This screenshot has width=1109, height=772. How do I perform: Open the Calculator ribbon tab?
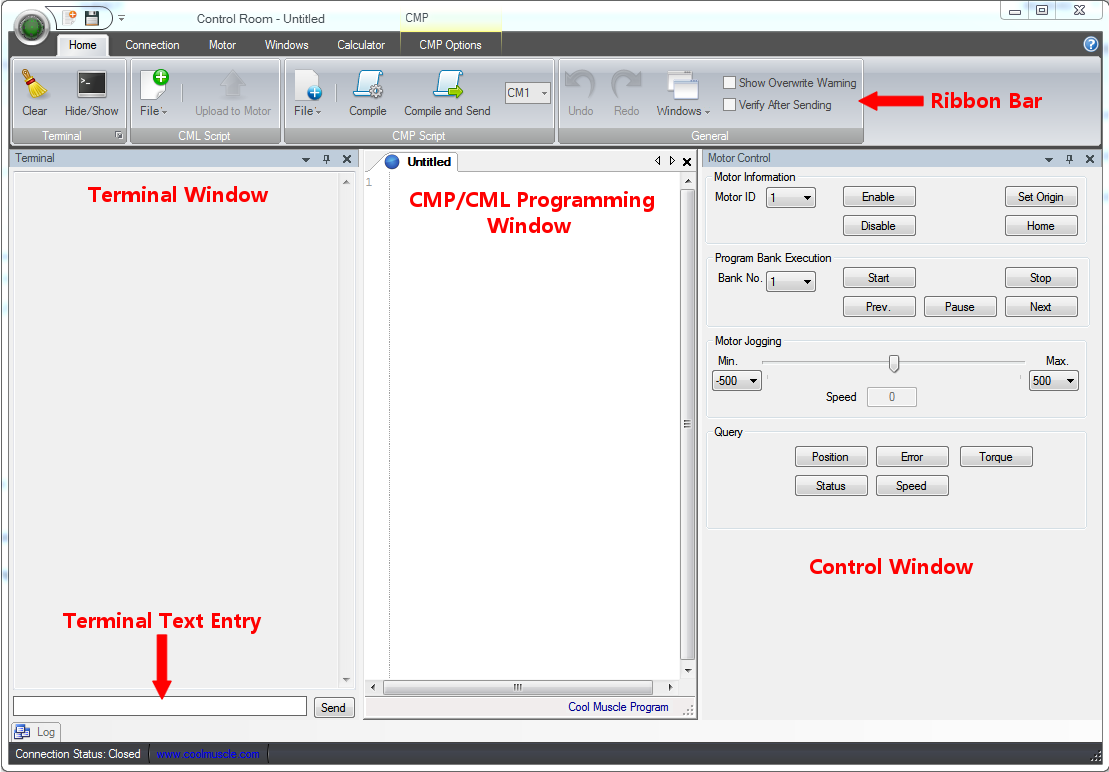pyautogui.click(x=361, y=45)
